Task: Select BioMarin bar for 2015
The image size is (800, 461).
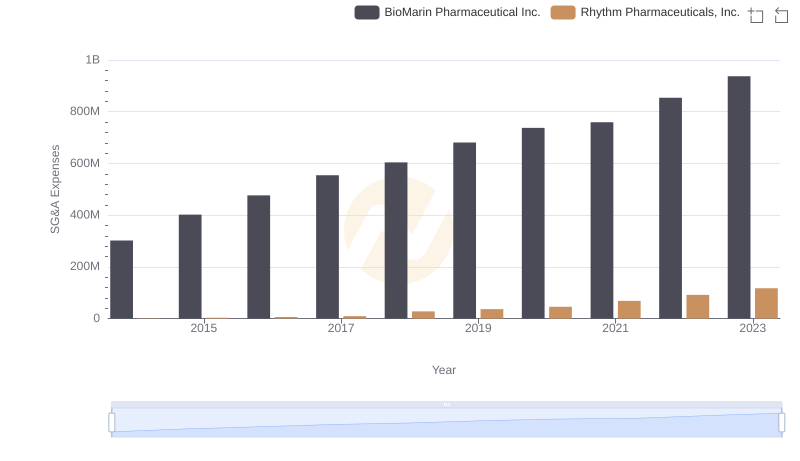Action: (x=190, y=267)
